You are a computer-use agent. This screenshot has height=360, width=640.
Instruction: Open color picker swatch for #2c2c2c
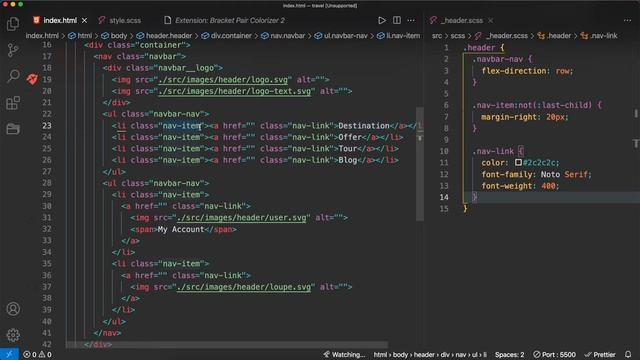518,162
